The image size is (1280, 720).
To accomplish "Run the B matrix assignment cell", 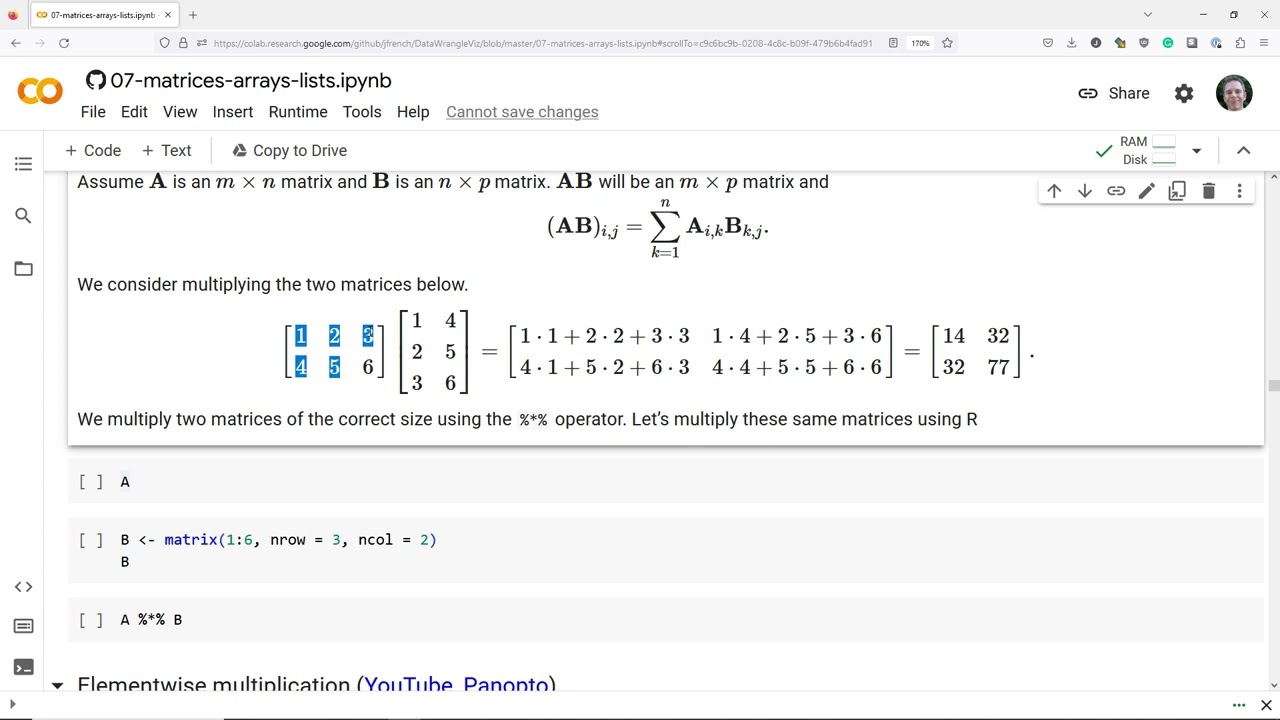I will tap(91, 540).
